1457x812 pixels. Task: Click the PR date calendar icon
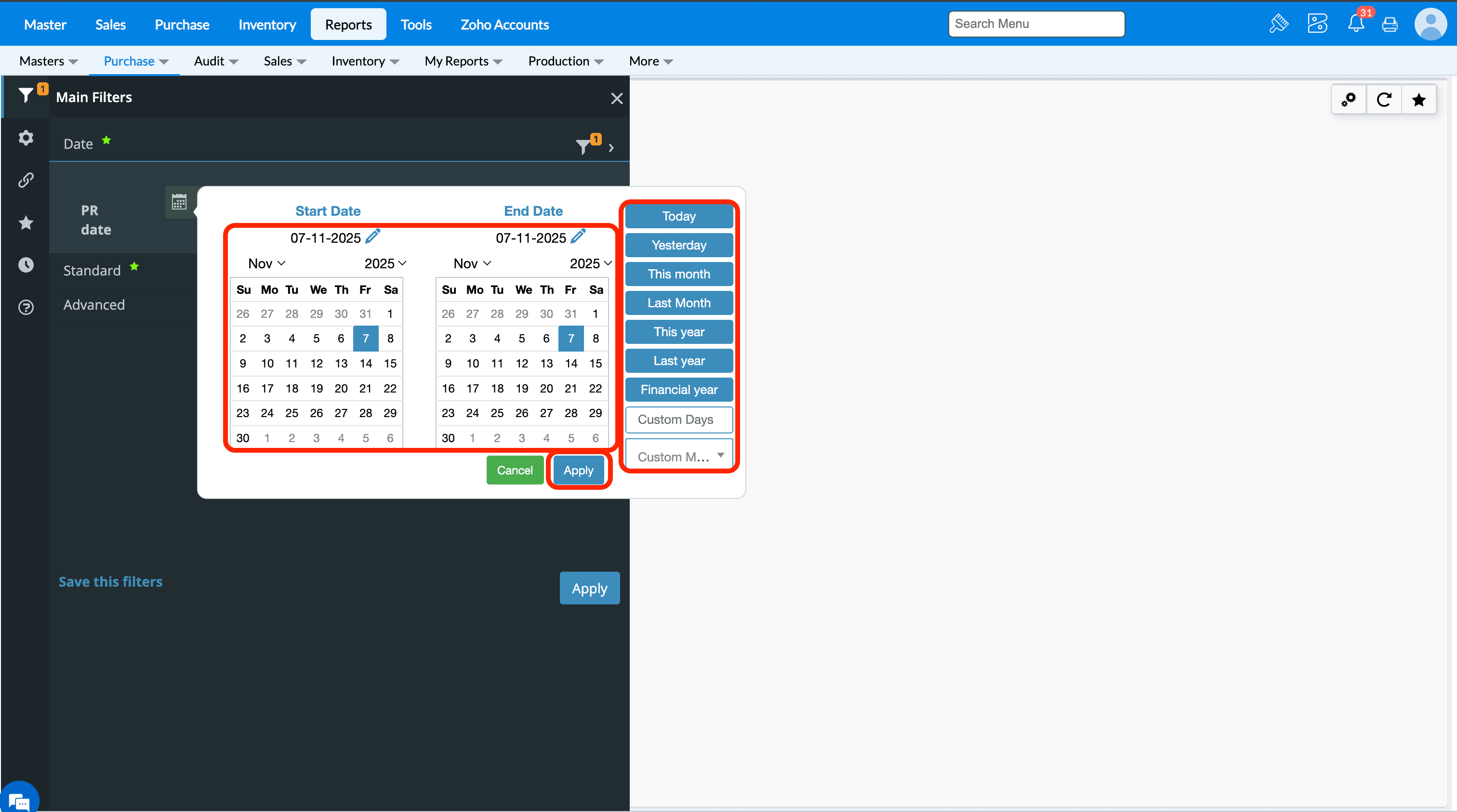click(x=179, y=202)
